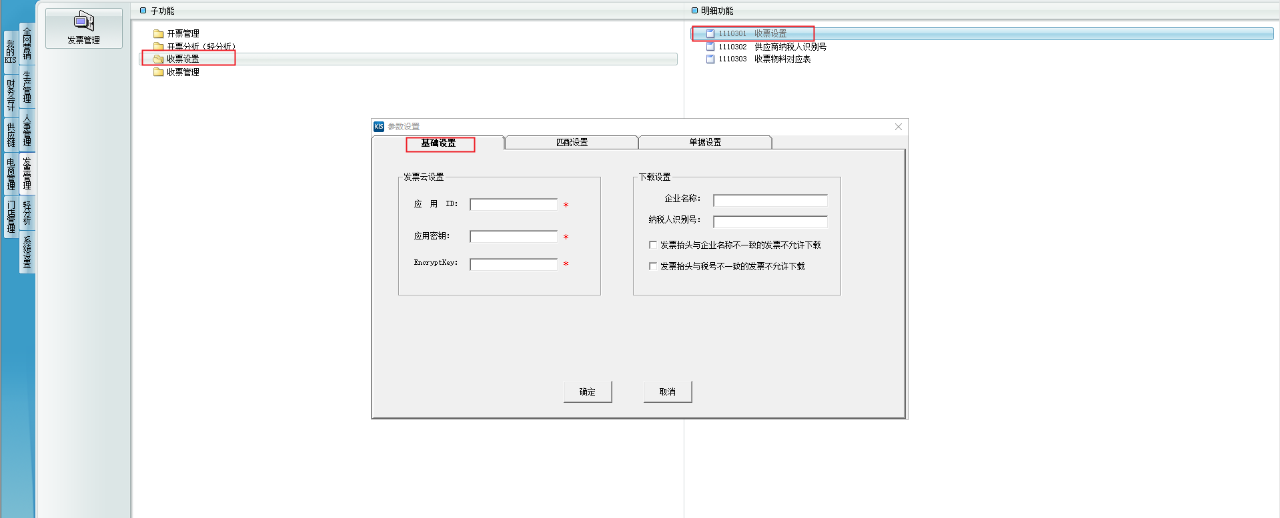Image resolution: width=1280 pixels, height=518 pixels.
Task: Focus the 应用 ID input field
Action: [x=513, y=205]
